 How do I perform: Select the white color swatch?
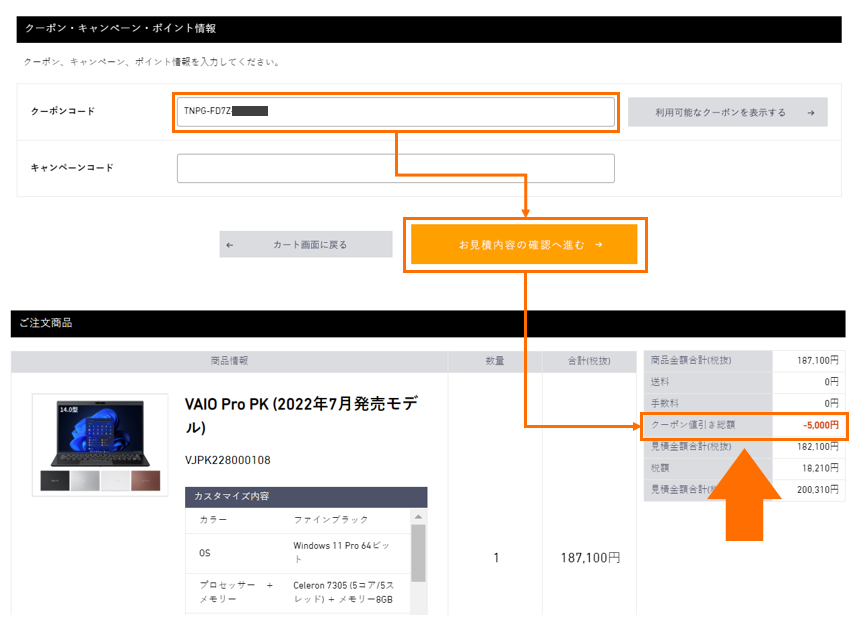click(x=115, y=481)
